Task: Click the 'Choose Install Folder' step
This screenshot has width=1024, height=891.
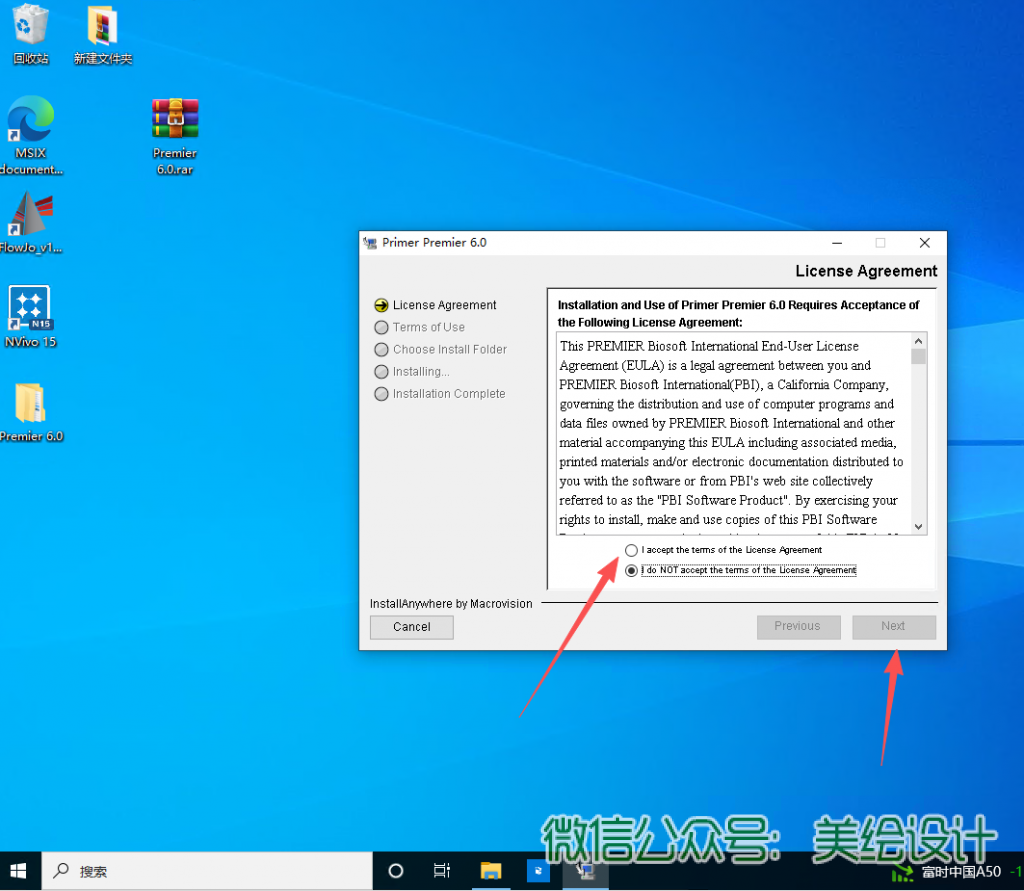Action: click(x=449, y=350)
